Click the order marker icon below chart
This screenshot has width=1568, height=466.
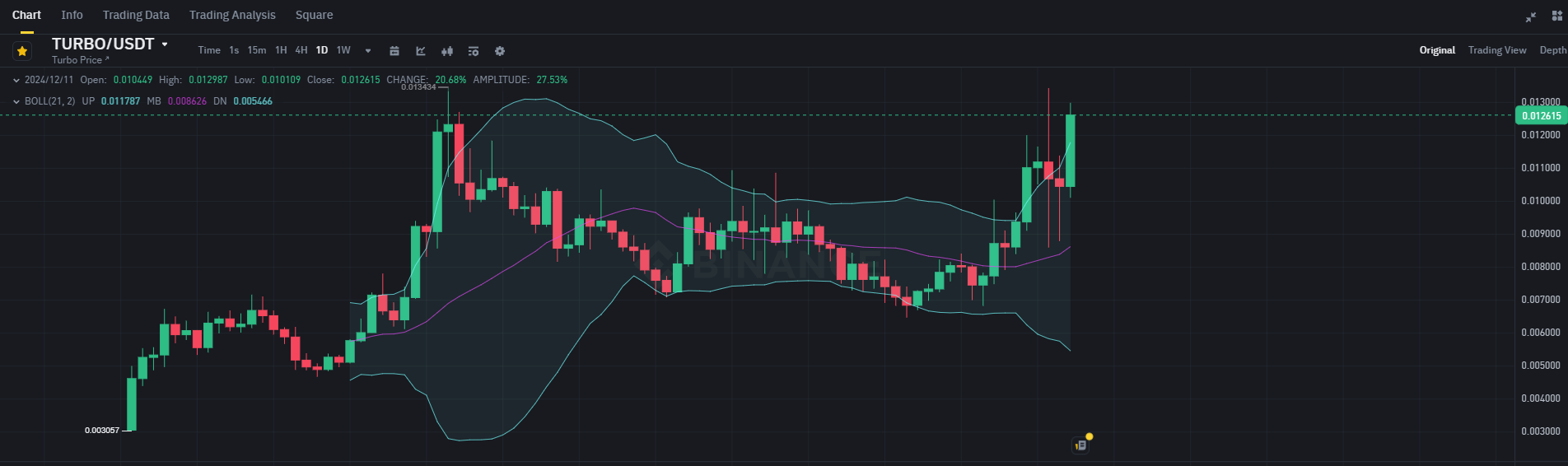click(1081, 445)
